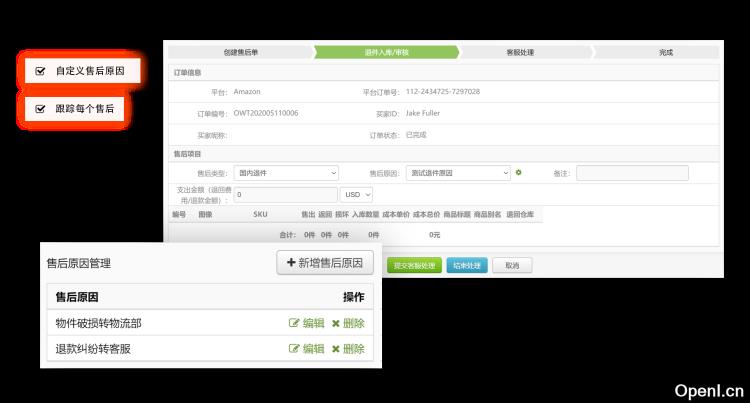This screenshot has height=403, width=750.
Task: Click the 售后原因管理 panel title
Action: pyautogui.click(x=79, y=263)
